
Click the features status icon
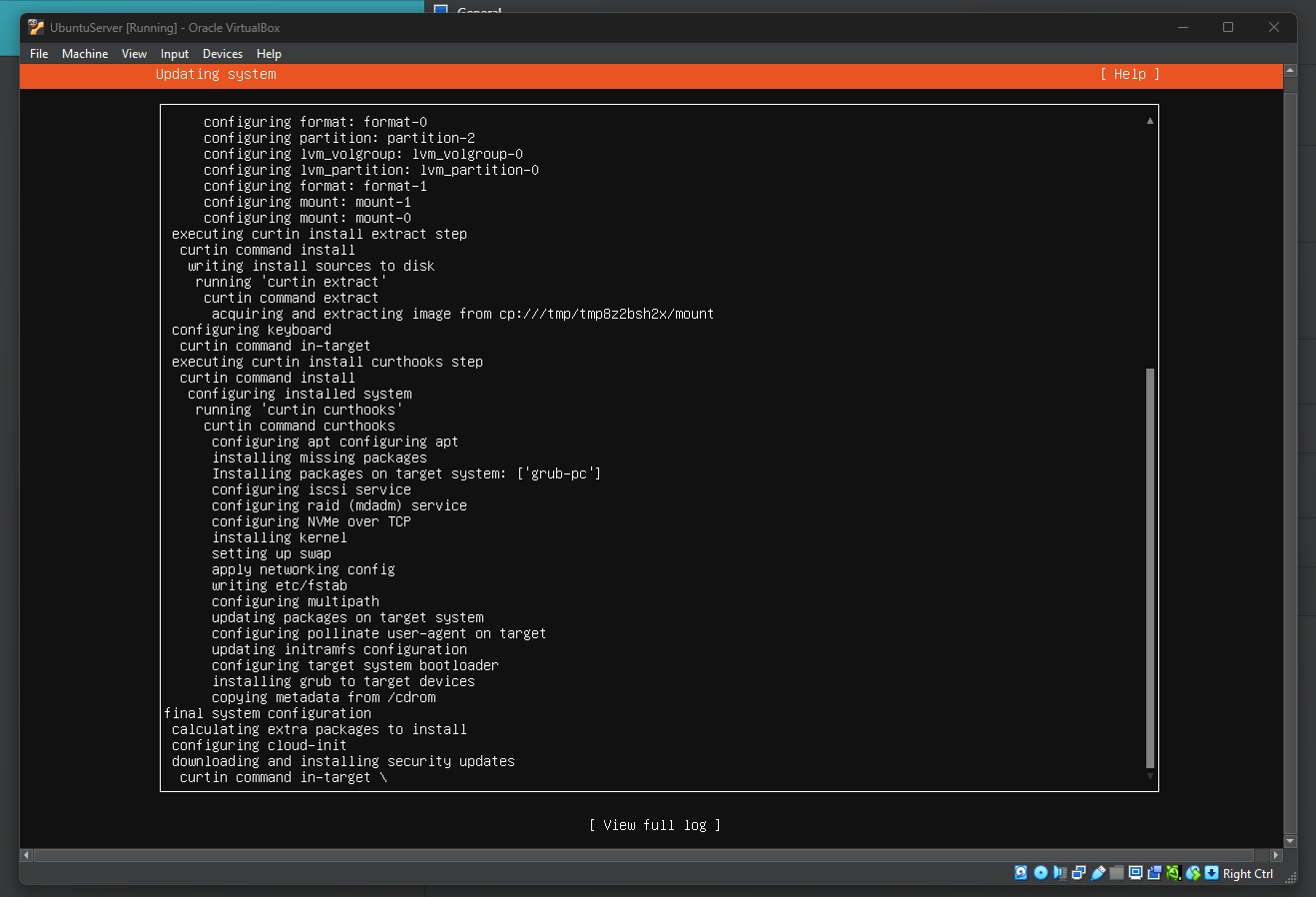point(1173,872)
